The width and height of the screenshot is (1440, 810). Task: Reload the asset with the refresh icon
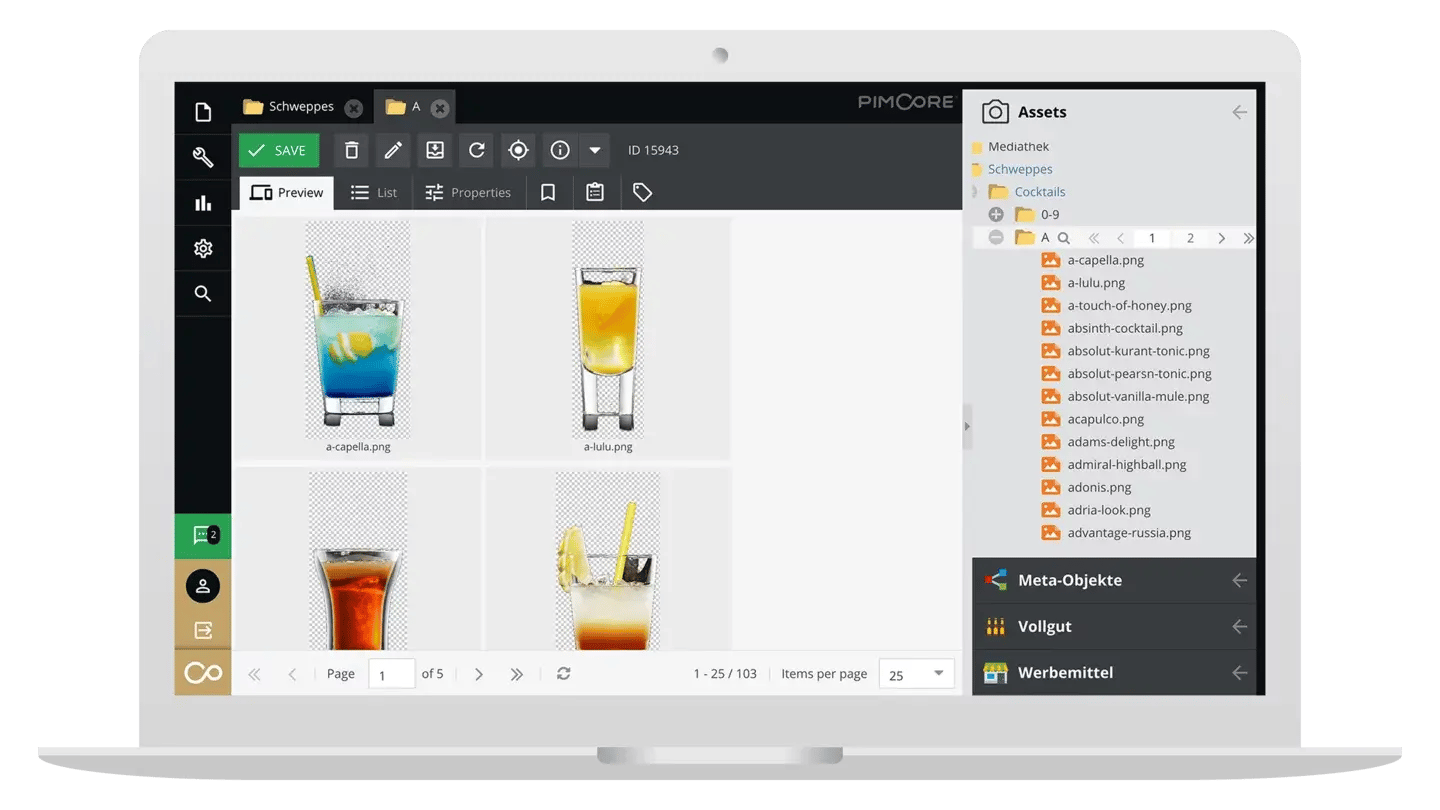(476, 150)
